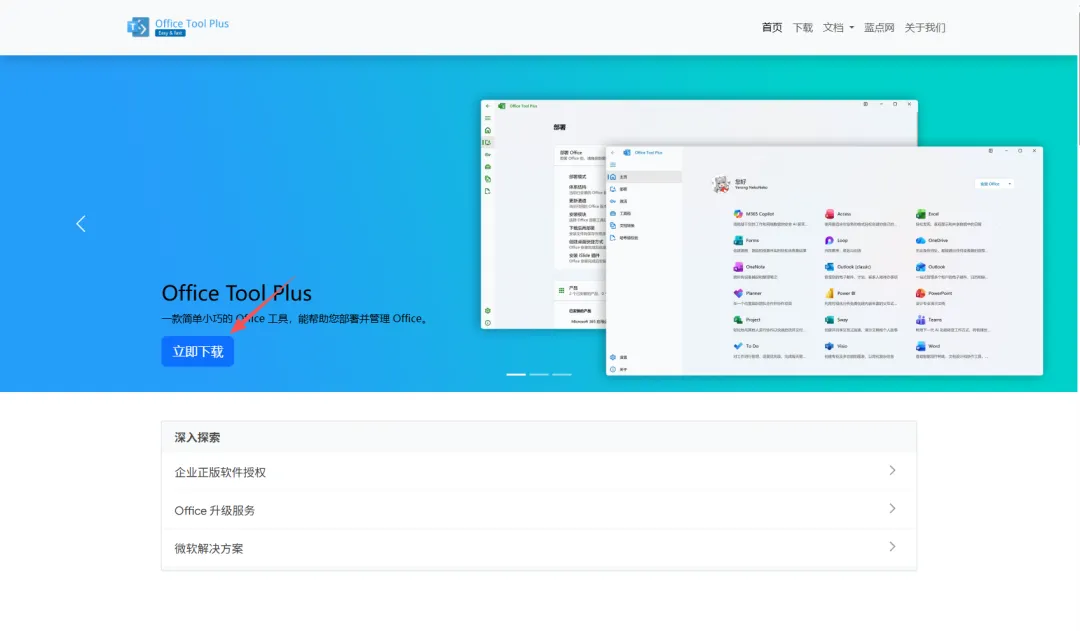
Task: Click the Forms icon in slide screenshot
Action: (x=738, y=240)
